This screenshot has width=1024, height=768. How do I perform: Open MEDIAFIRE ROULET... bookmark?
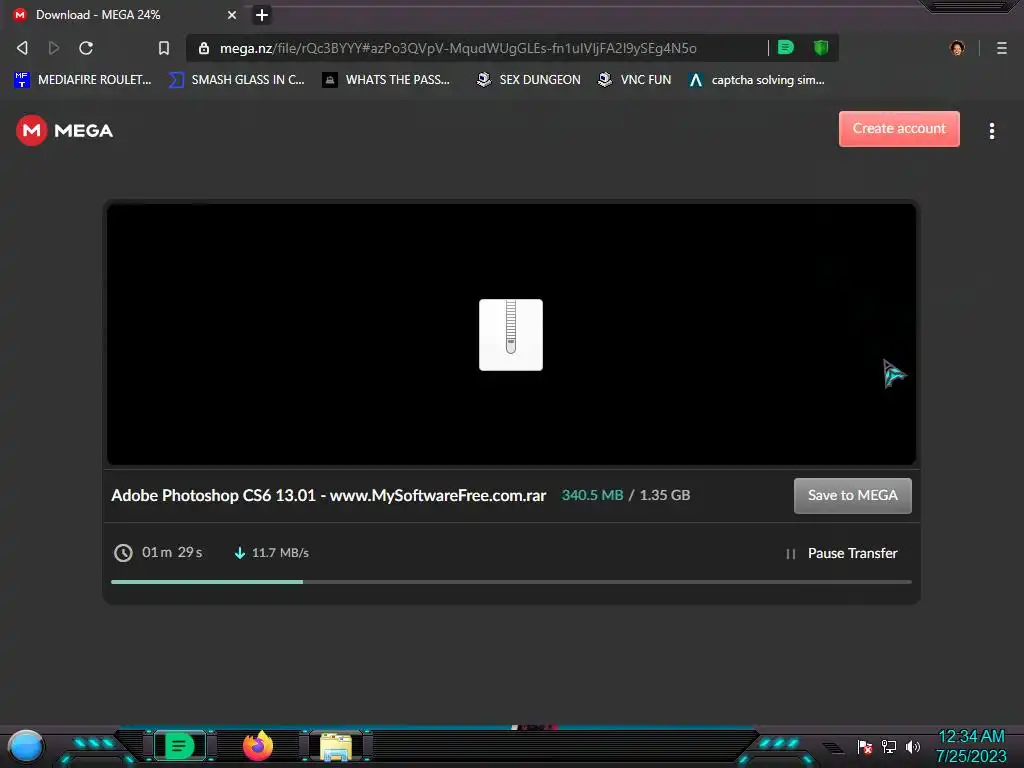coord(83,80)
